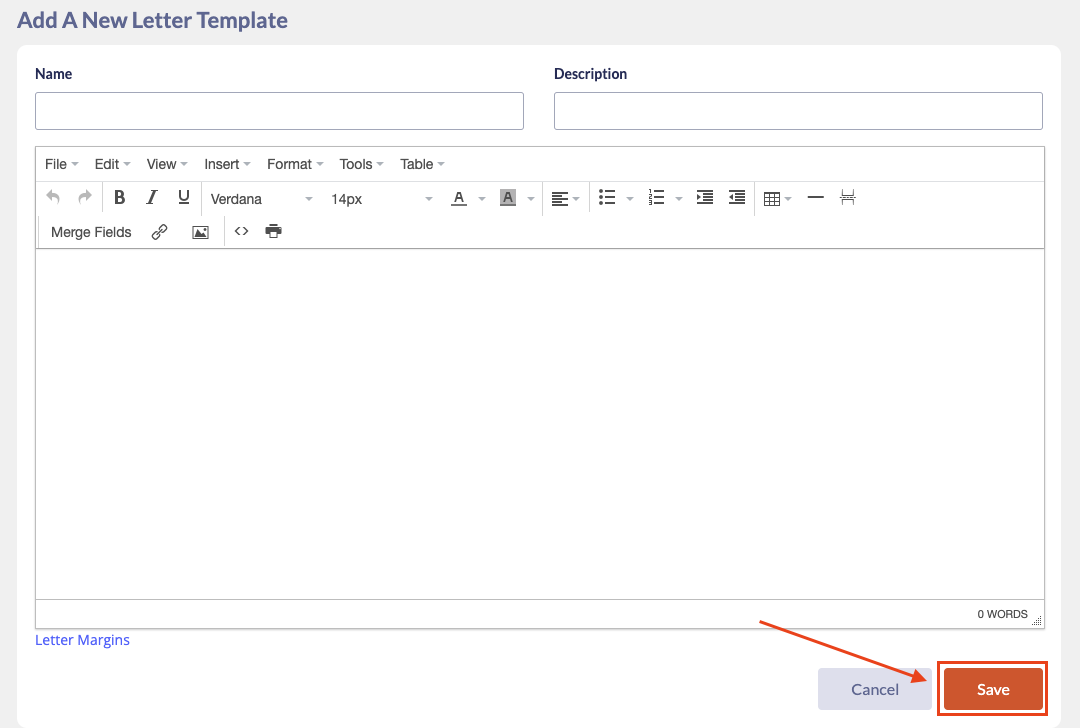Open the Letter Margins link
1080x728 pixels.
pyautogui.click(x=82, y=640)
